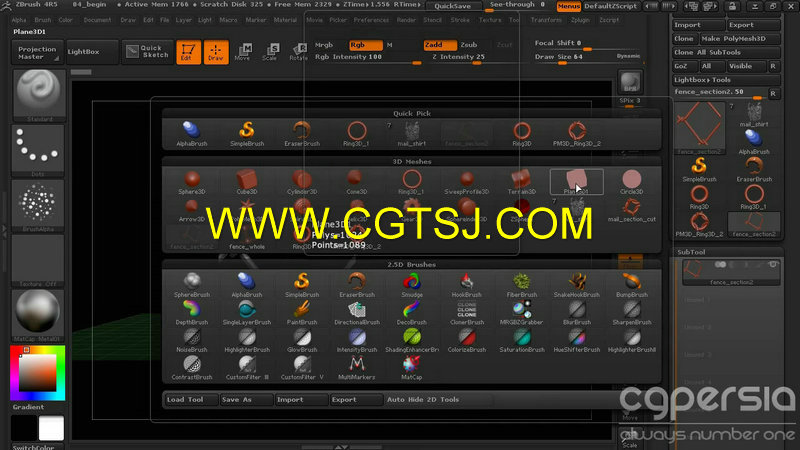The height and width of the screenshot is (450, 800).
Task: Pick SweepProfile3D mesh
Action: click(x=466, y=182)
